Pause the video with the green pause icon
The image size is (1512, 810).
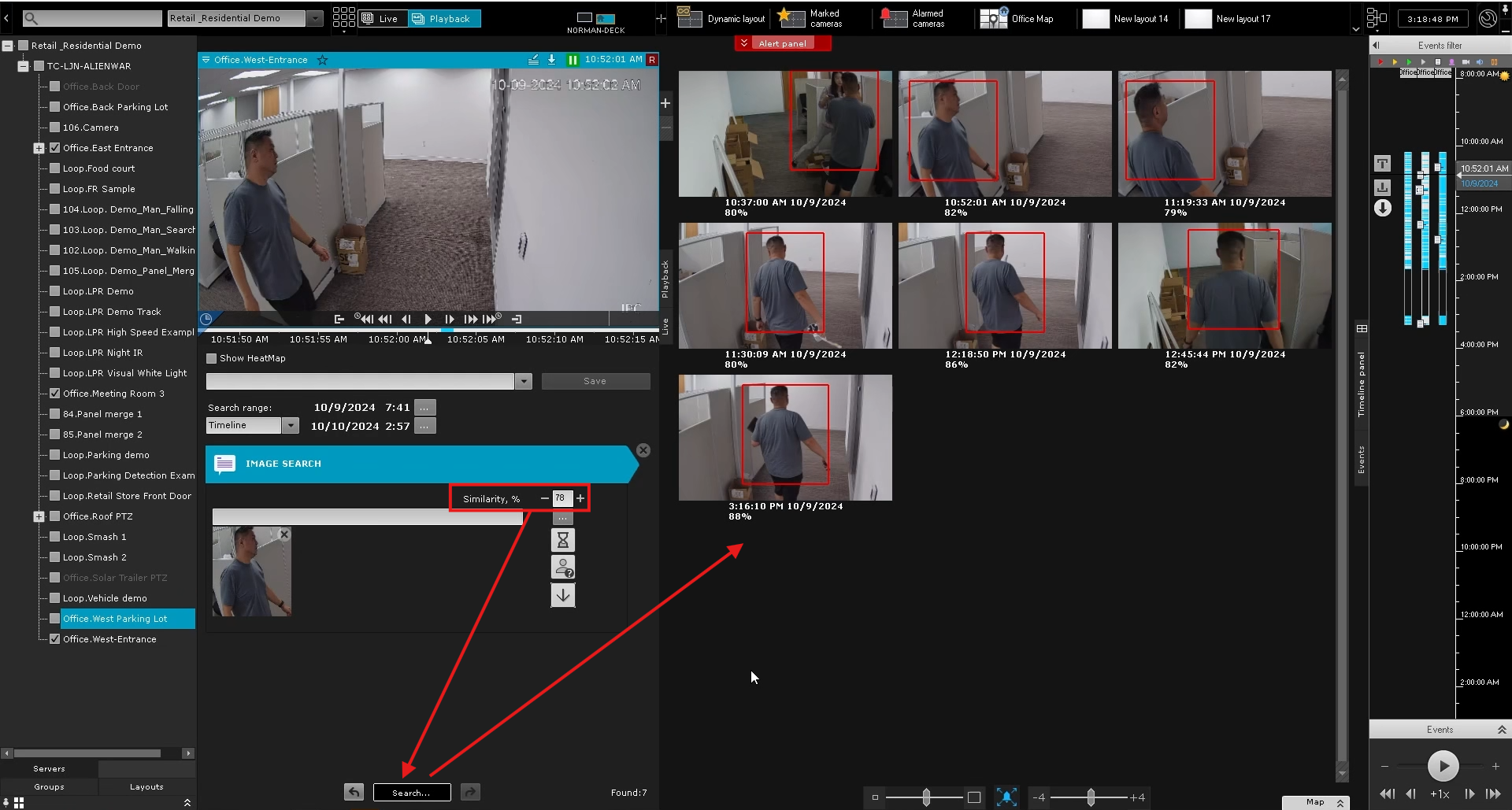click(x=573, y=60)
